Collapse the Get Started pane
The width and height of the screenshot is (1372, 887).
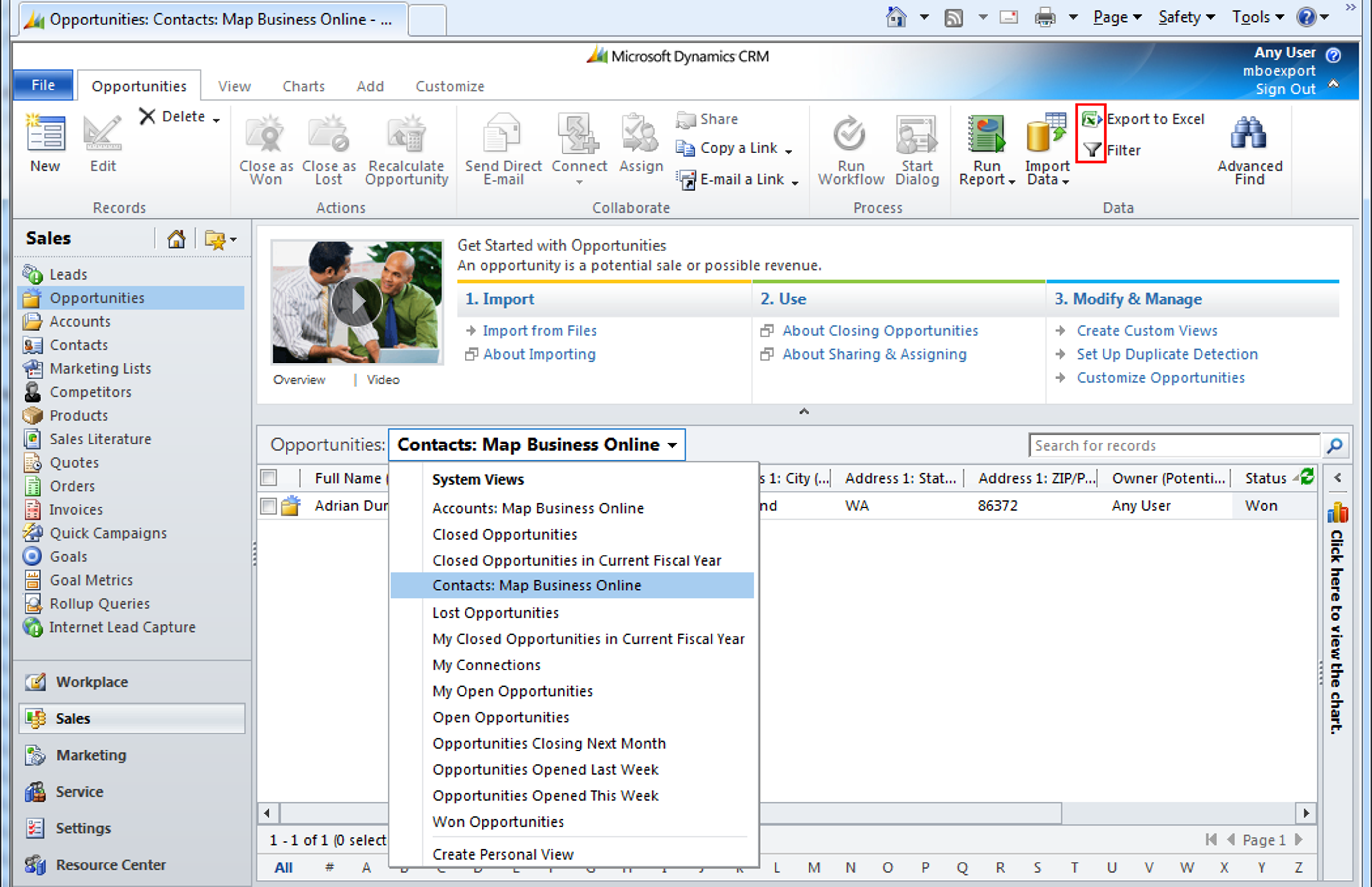pyautogui.click(x=804, y=411)
